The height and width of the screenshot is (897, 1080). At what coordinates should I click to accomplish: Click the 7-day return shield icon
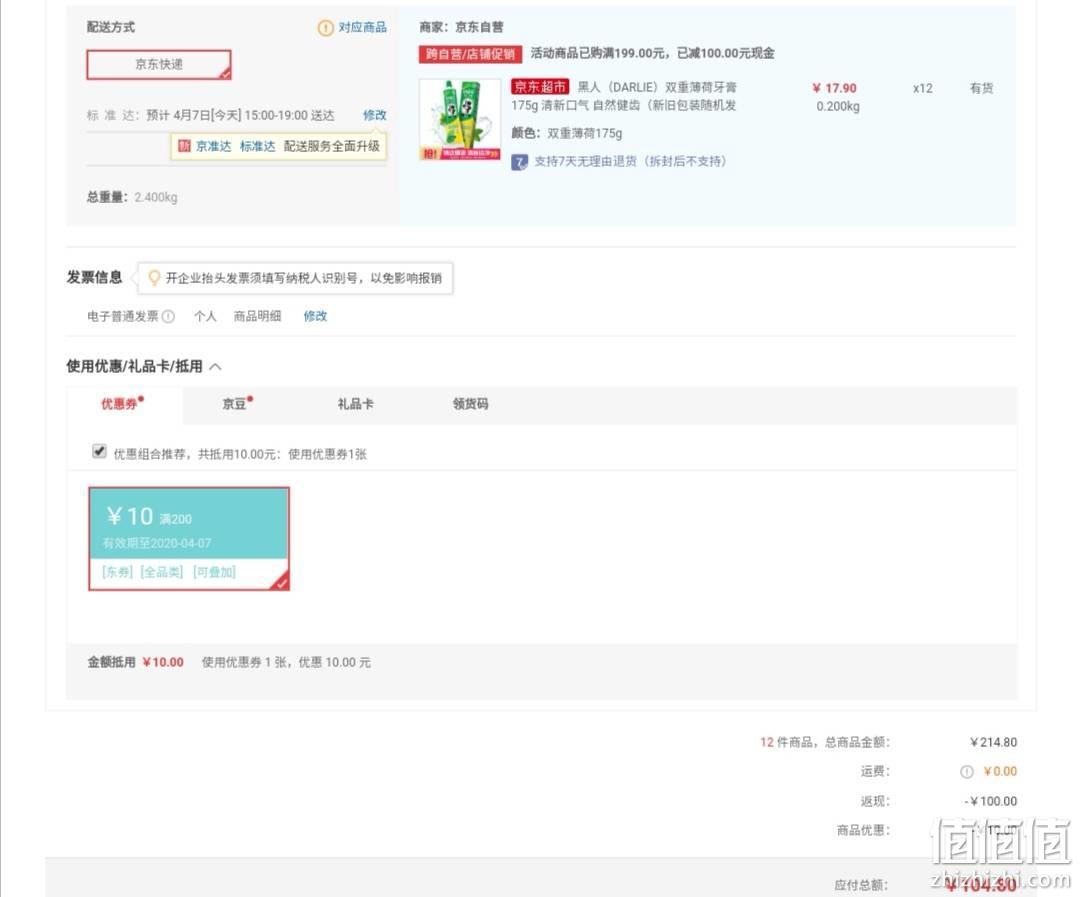[519, 162]
